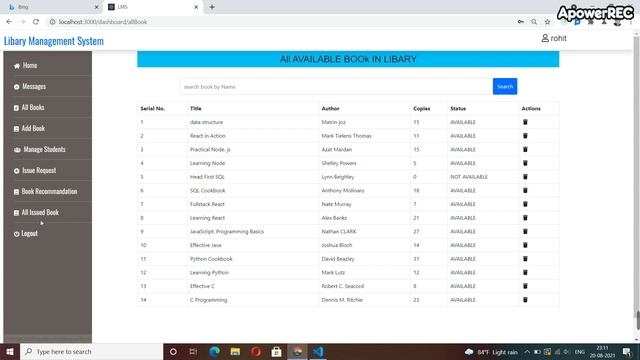Image resolution: width=640 pixels, height=360 pixels.
Task: Go to Home in sidebar
Action: pos(25,65)
